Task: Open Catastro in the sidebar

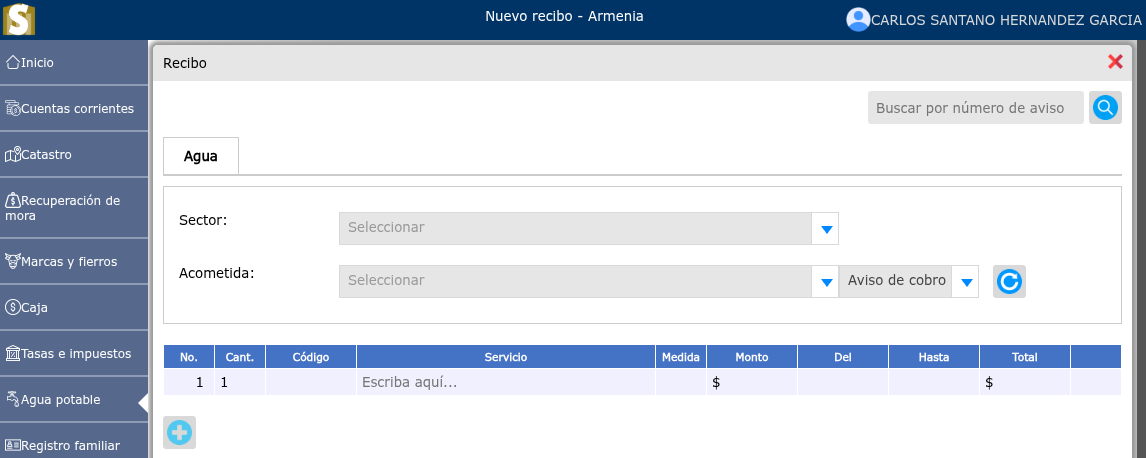Action: pyautogui.click(x=74, y=155)
